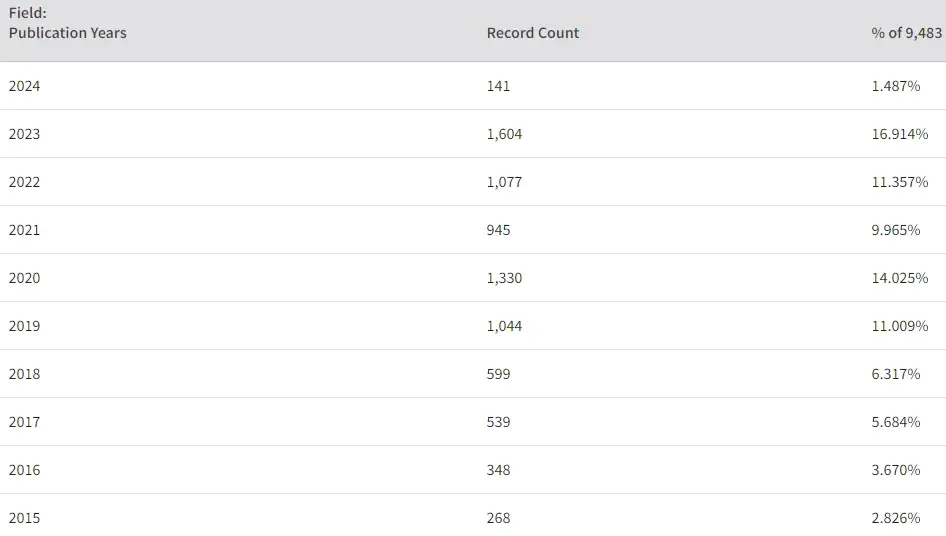The width and height of the screenshot is (946, 536).
Task: Click the 2015 year cell
Action: [25, 518]
